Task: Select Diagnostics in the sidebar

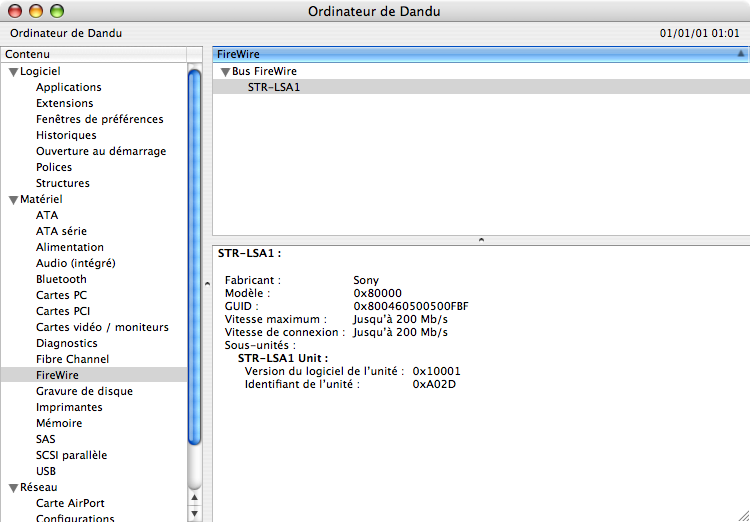Action: click(66, 343)
